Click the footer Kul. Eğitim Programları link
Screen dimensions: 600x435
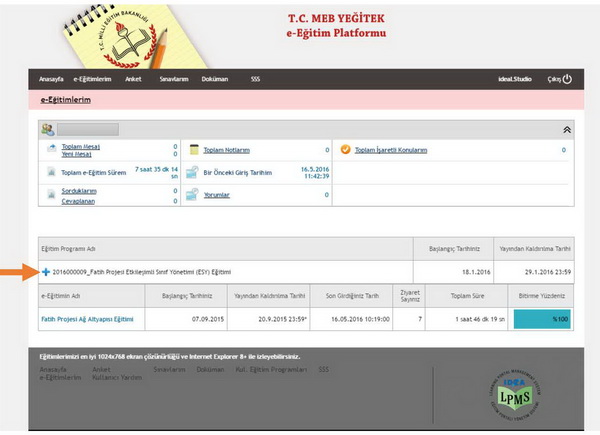[x=271, y=370]
